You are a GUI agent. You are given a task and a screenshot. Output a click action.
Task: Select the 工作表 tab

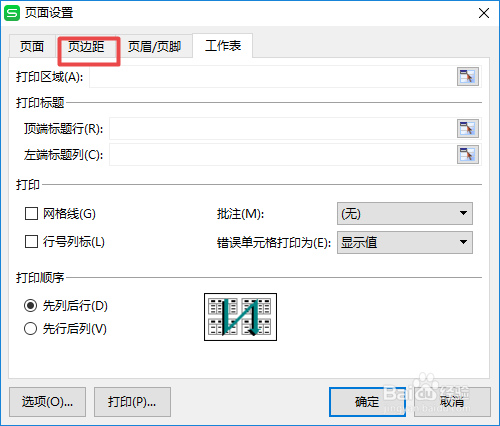click(223, 46)
